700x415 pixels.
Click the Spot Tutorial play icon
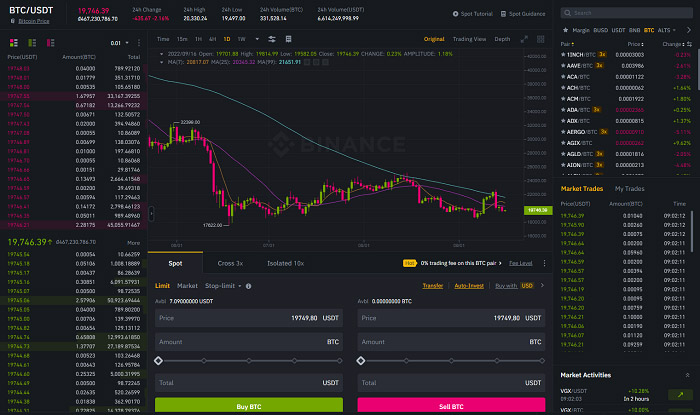pyautogui.click(x=455, y=14)
